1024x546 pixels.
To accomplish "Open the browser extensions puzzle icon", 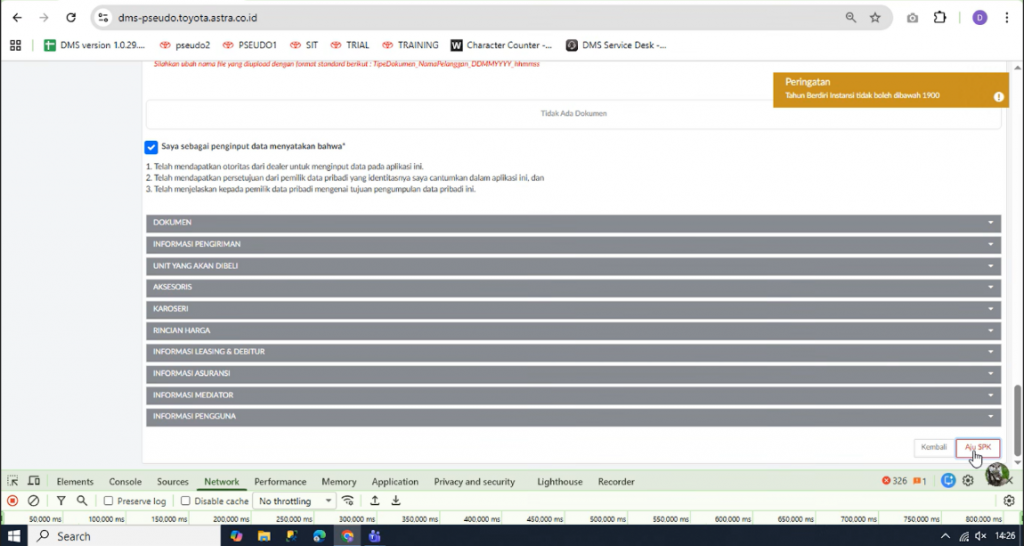I will click(x=940, y=18).
